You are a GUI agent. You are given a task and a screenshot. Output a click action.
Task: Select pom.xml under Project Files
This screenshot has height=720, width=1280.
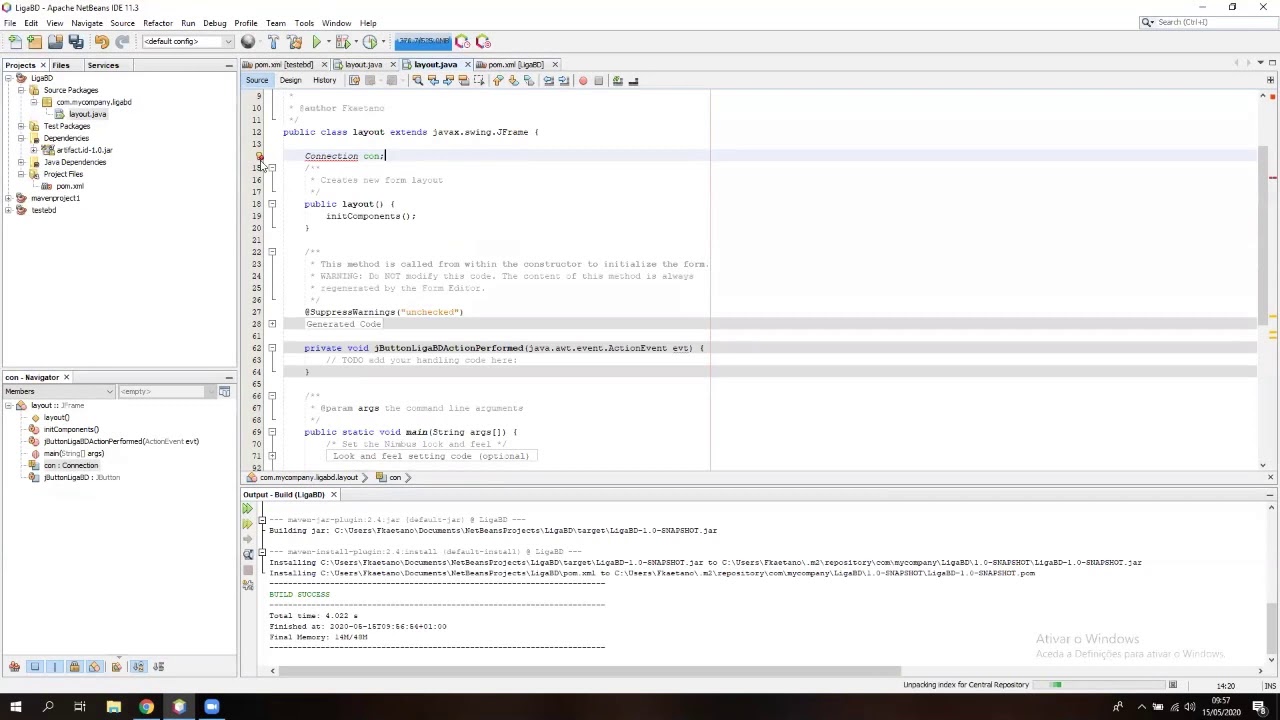point(69,186)
